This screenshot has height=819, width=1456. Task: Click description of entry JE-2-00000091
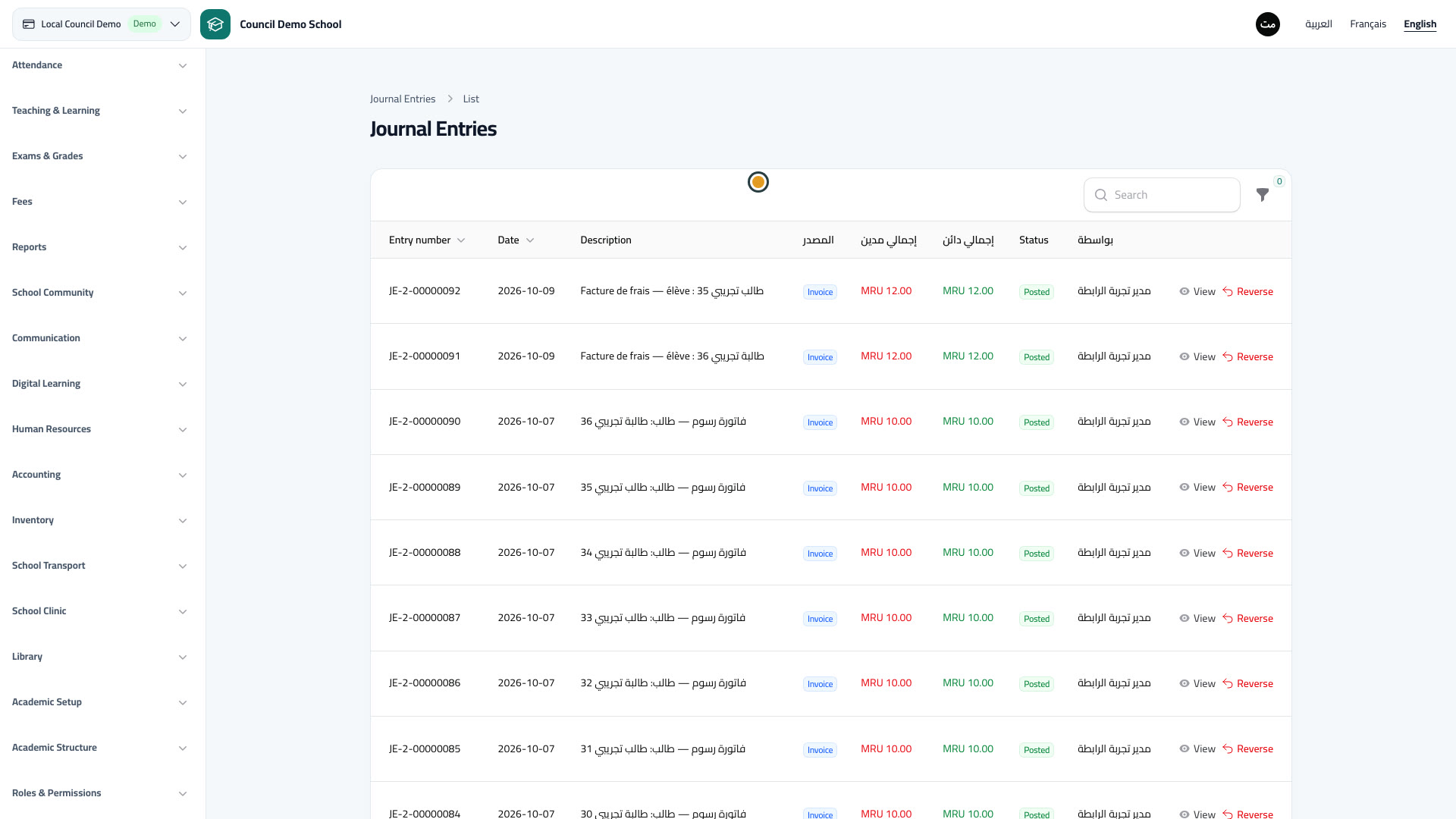coord(672,356)
